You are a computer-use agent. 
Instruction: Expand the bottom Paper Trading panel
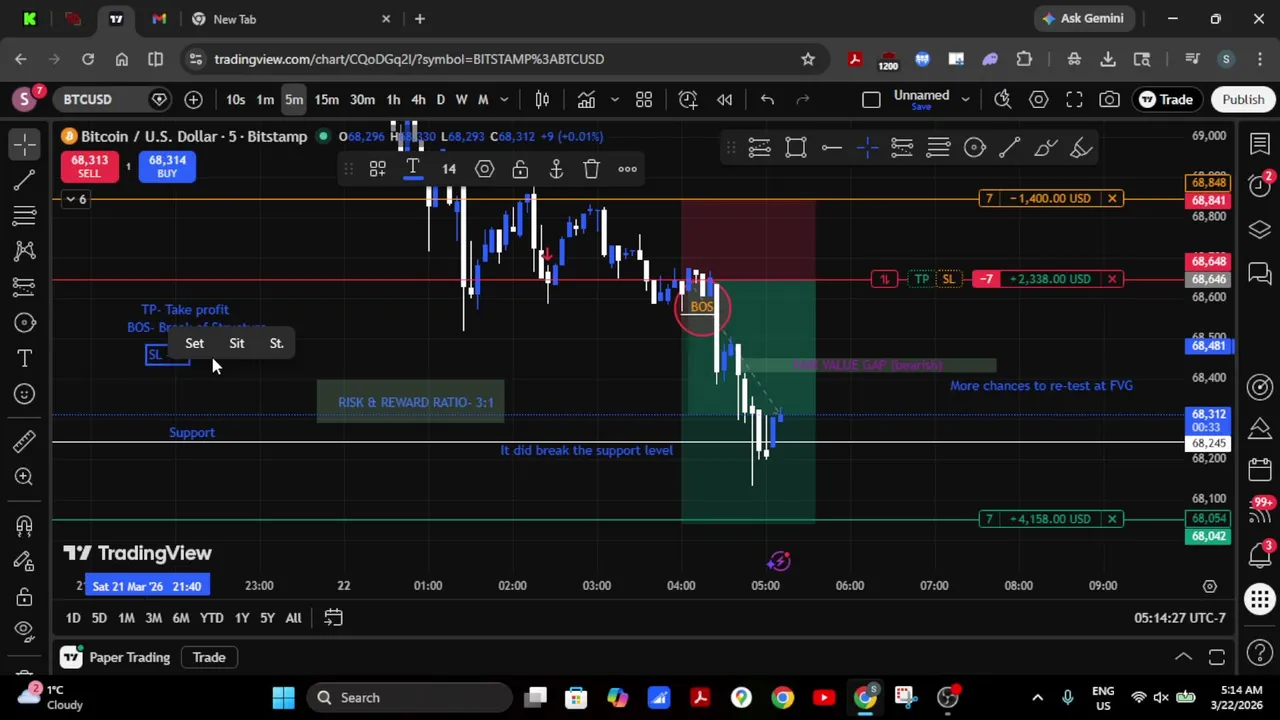pos(1183,657)
